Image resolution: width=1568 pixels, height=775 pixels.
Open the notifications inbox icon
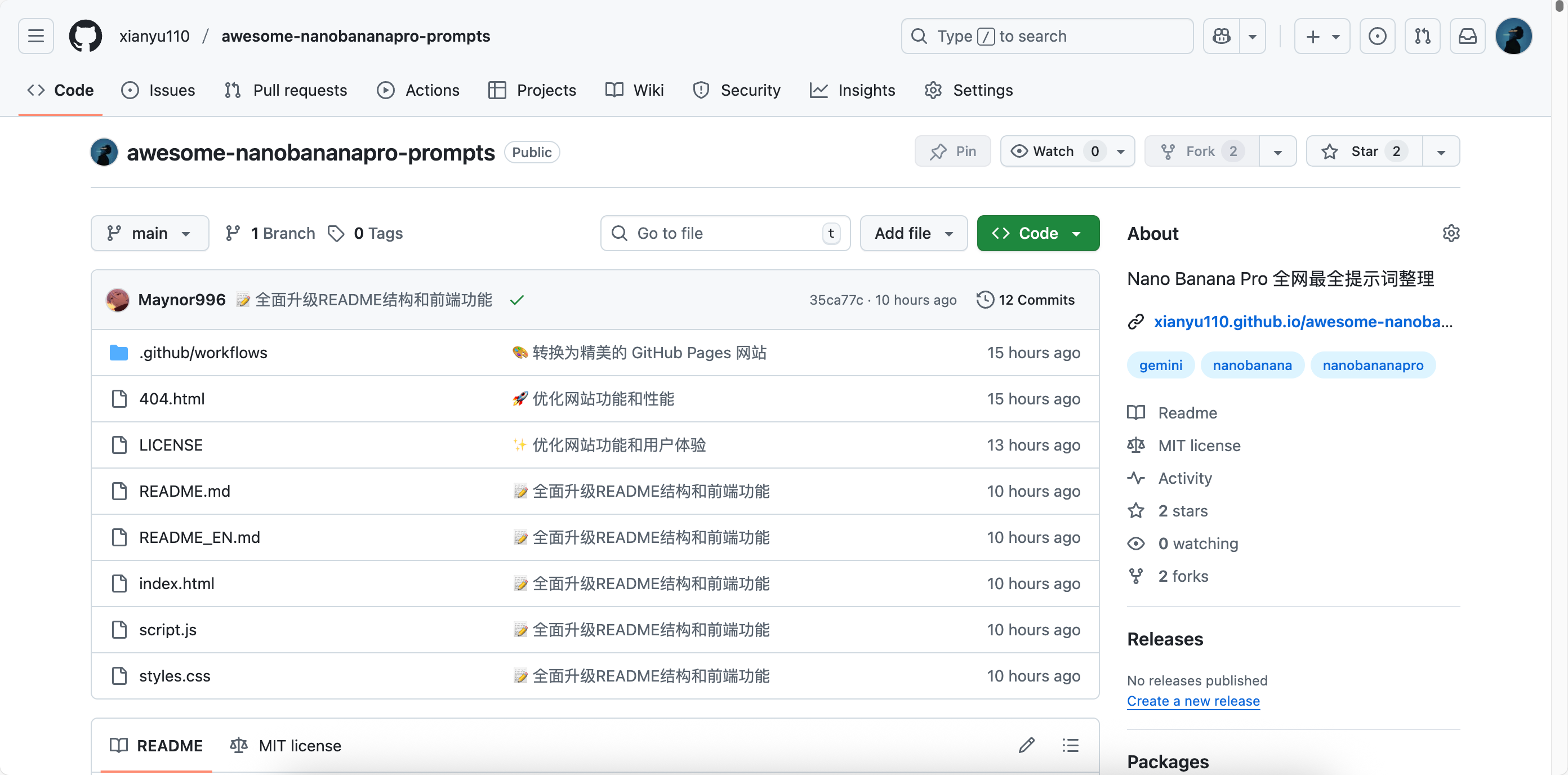(1467, 36)
